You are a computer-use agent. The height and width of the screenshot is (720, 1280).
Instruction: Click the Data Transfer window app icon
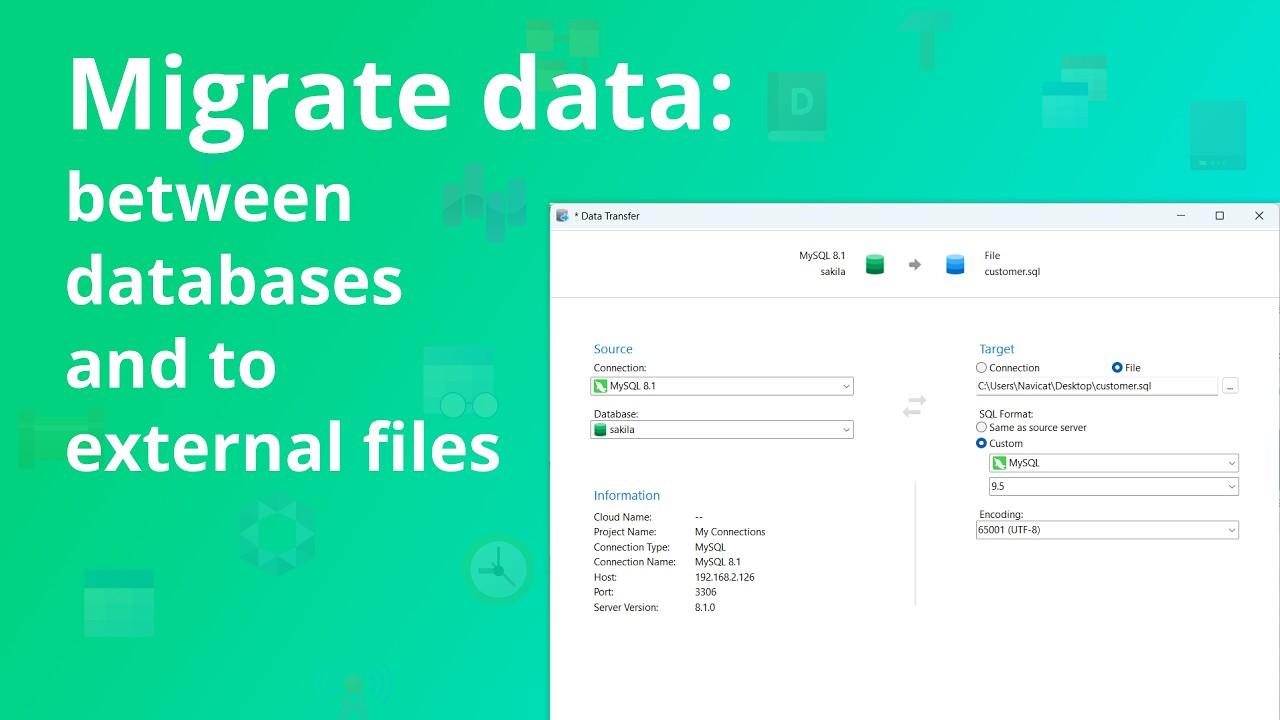click(562, 216)
